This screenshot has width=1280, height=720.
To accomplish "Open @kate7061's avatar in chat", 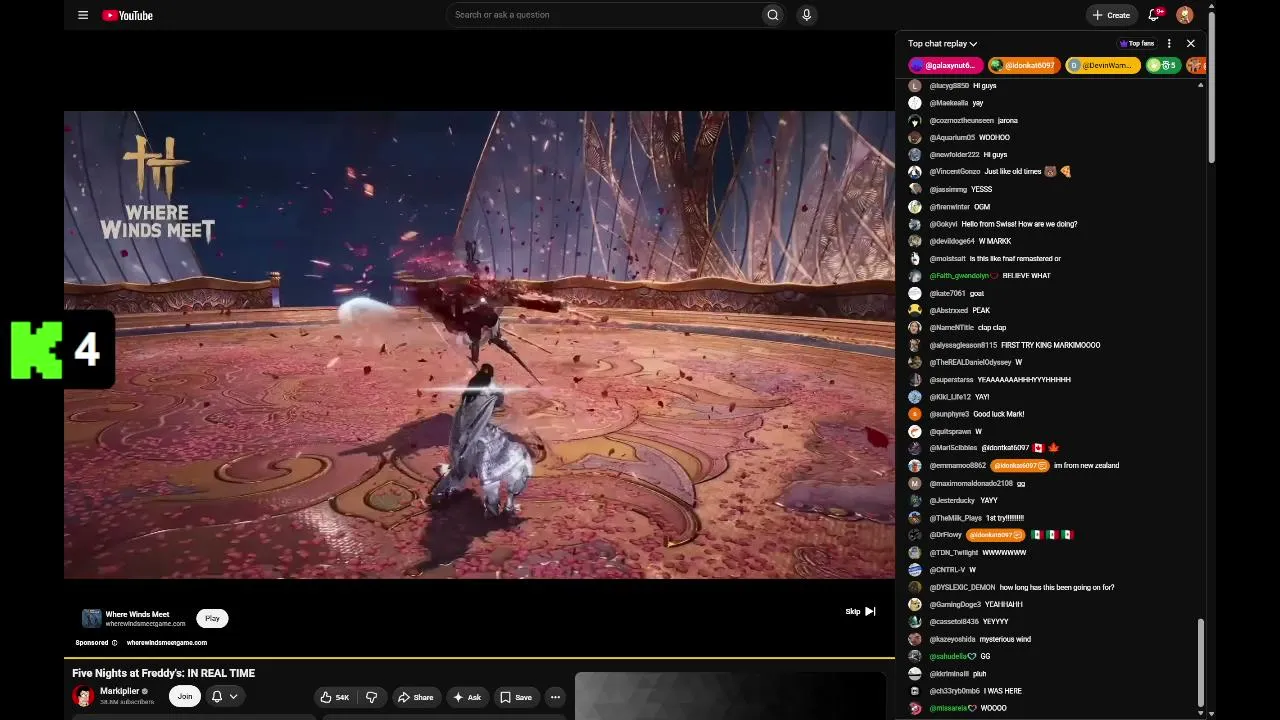I will [914, 293].
